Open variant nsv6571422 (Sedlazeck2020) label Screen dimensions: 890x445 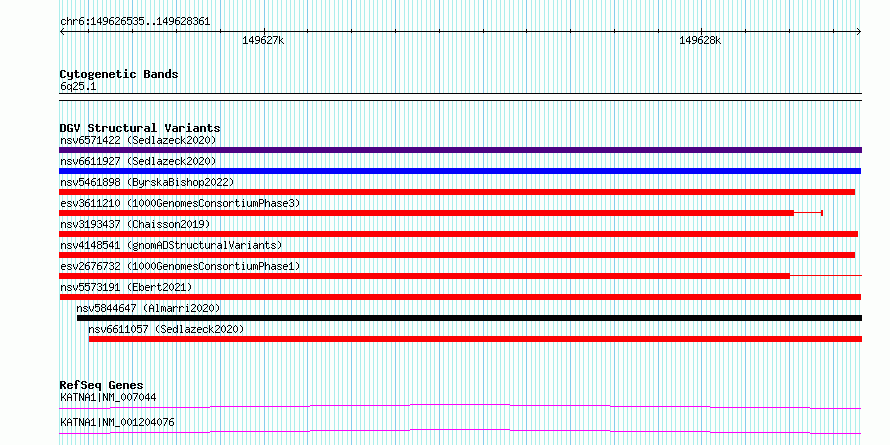coord(138,140)
